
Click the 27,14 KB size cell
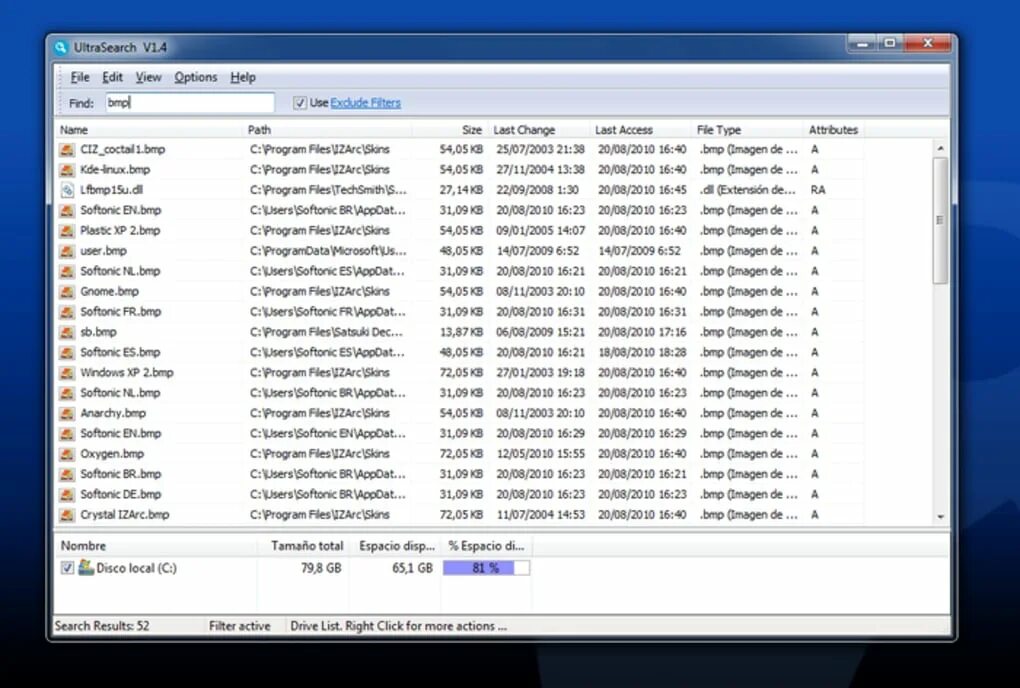click(461, 190)
